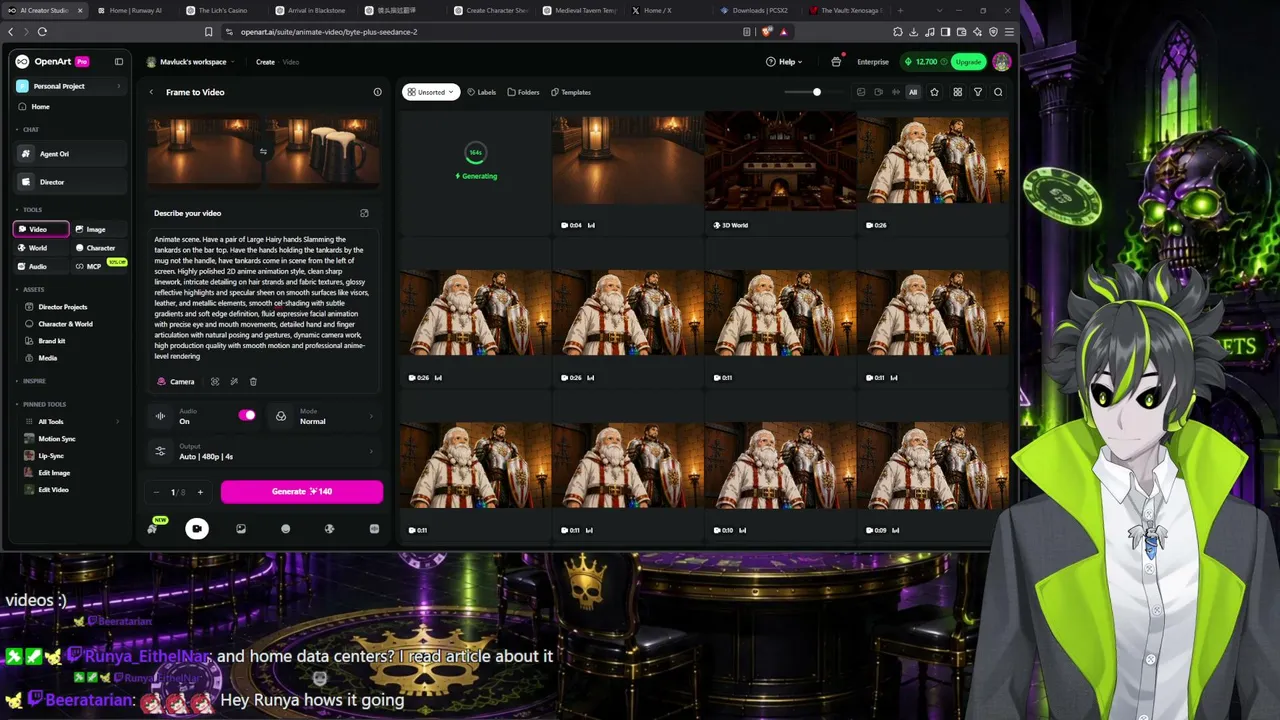
Task: Expand the Help menu
Action: click(785, 62)
